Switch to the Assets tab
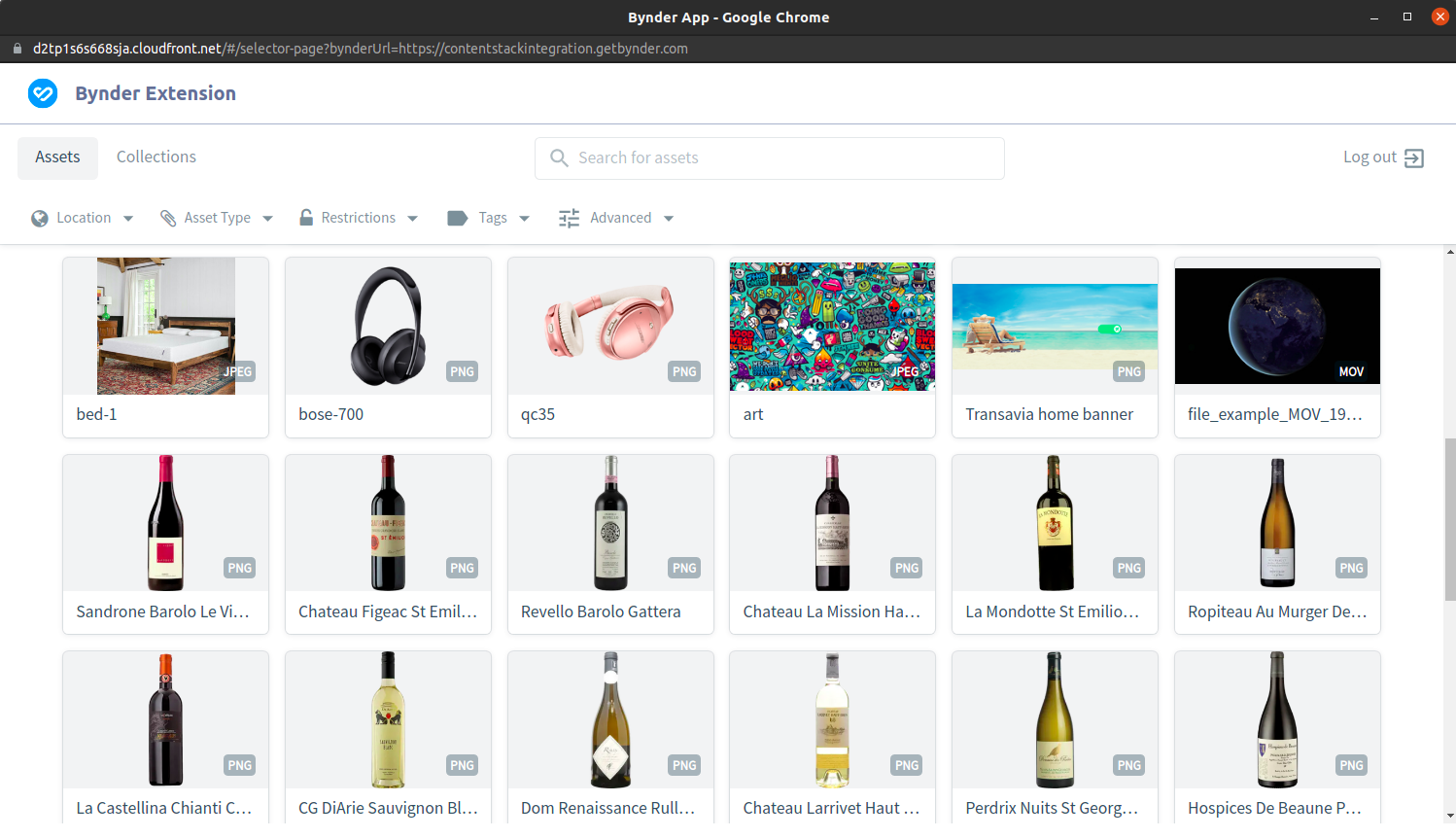This screenshot has height=838, width=1456. (57, 157)
